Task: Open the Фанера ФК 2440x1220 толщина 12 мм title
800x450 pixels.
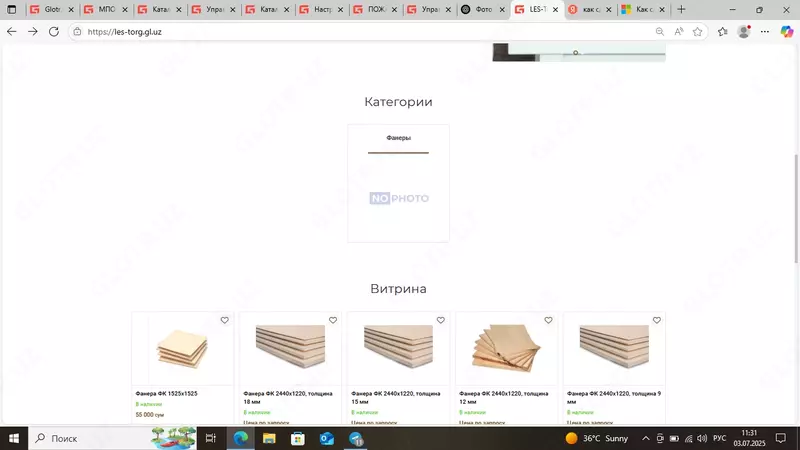Action: (x=504, y=397)
